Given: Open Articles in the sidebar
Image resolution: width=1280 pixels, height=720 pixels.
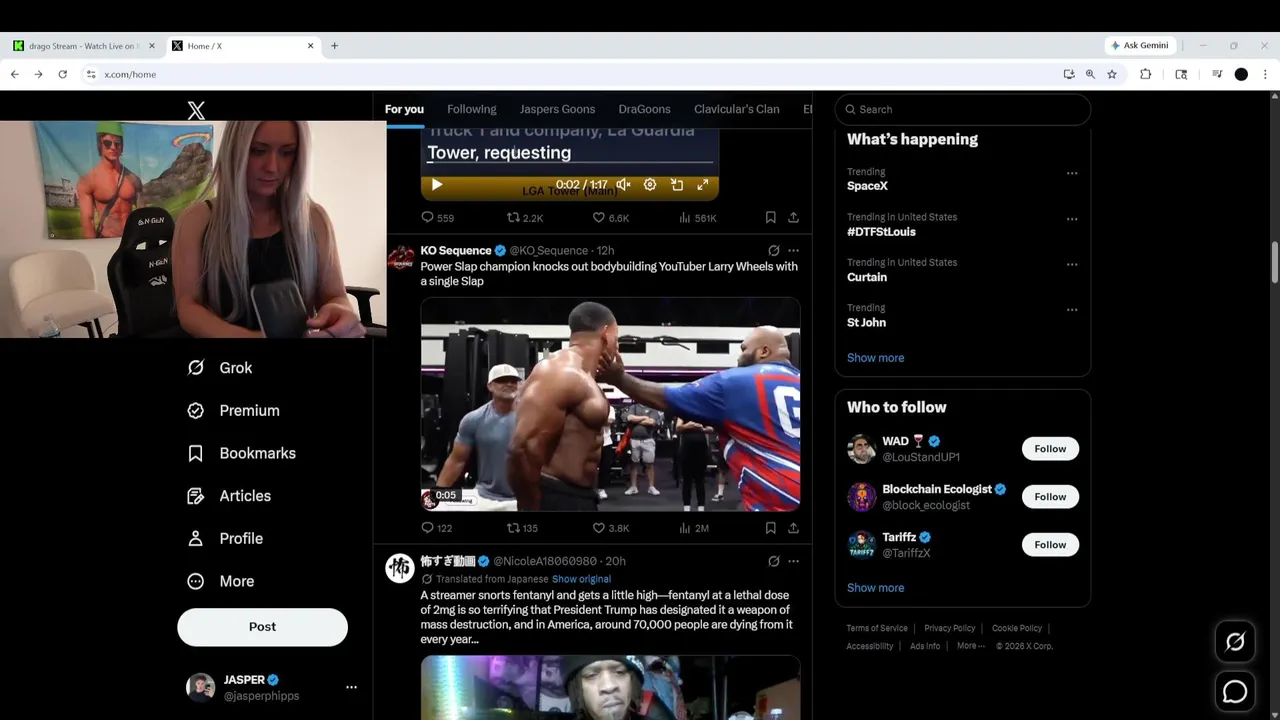Looking at the screenshot, I should (x=229, y=496).
